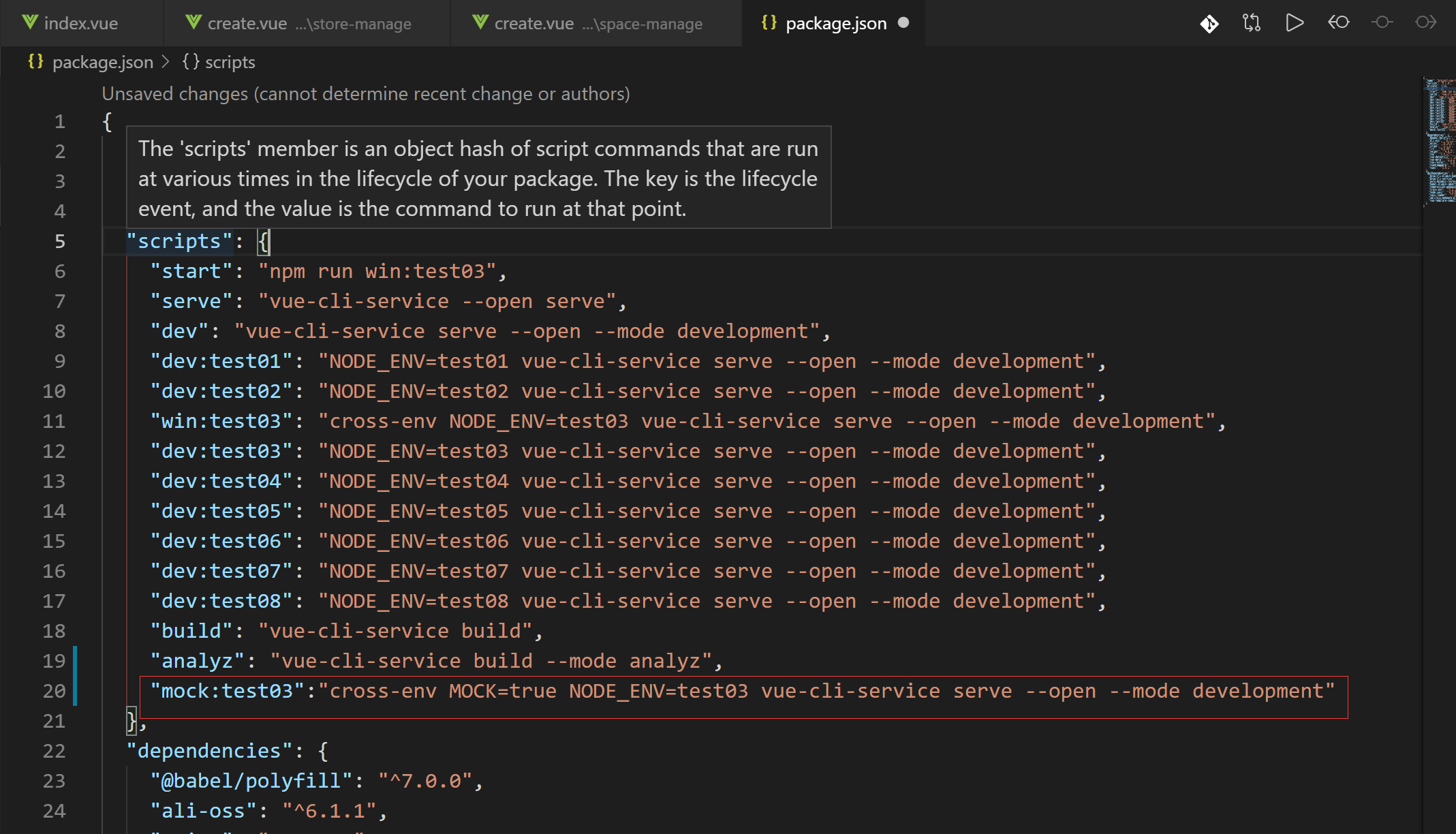This screenshot has height=834, width=1456.
Task: Click unsaved dot on package.json tab
Action: click(903, 22)
